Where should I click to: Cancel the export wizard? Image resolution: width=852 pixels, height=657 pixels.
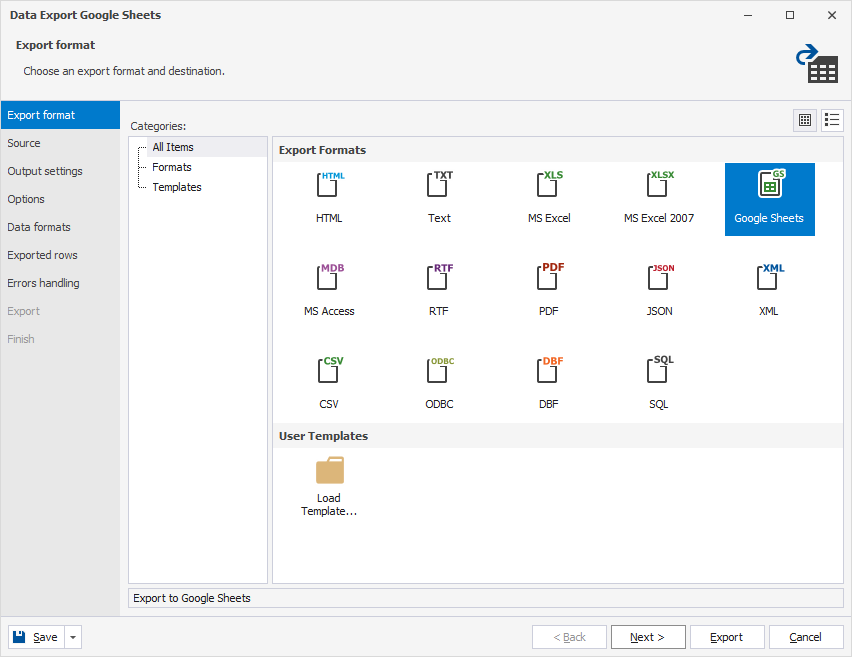point(806,637)
